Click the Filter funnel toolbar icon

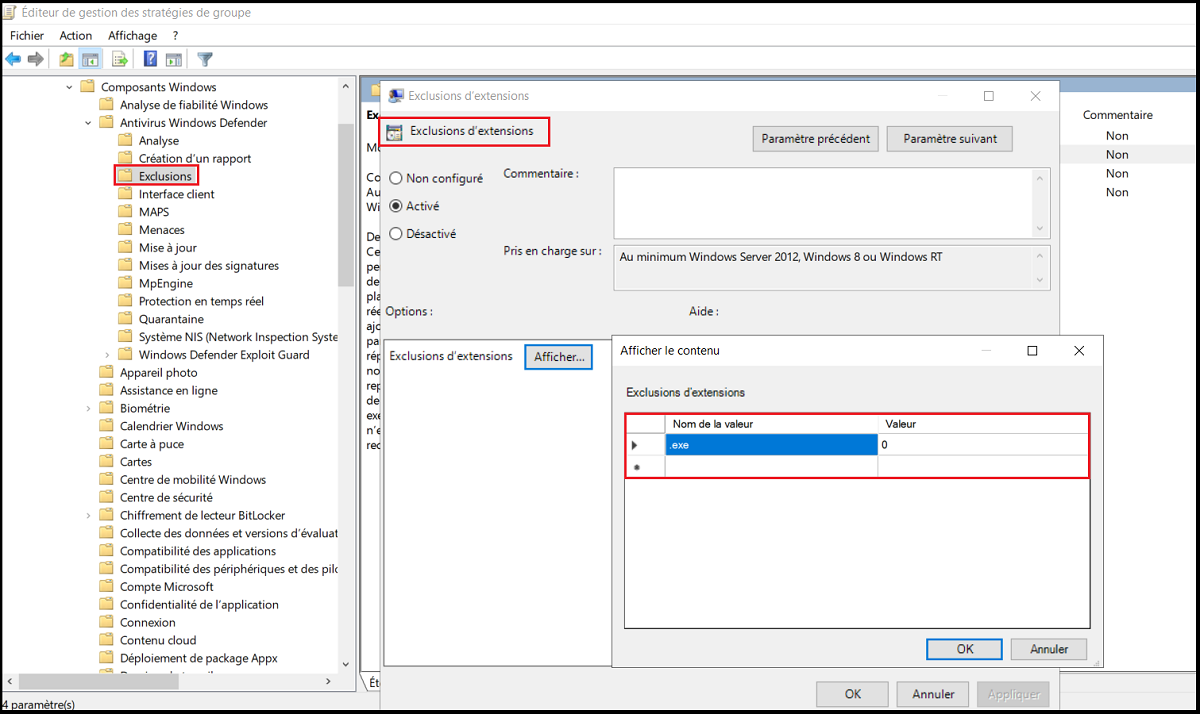[x=205, y=59]
